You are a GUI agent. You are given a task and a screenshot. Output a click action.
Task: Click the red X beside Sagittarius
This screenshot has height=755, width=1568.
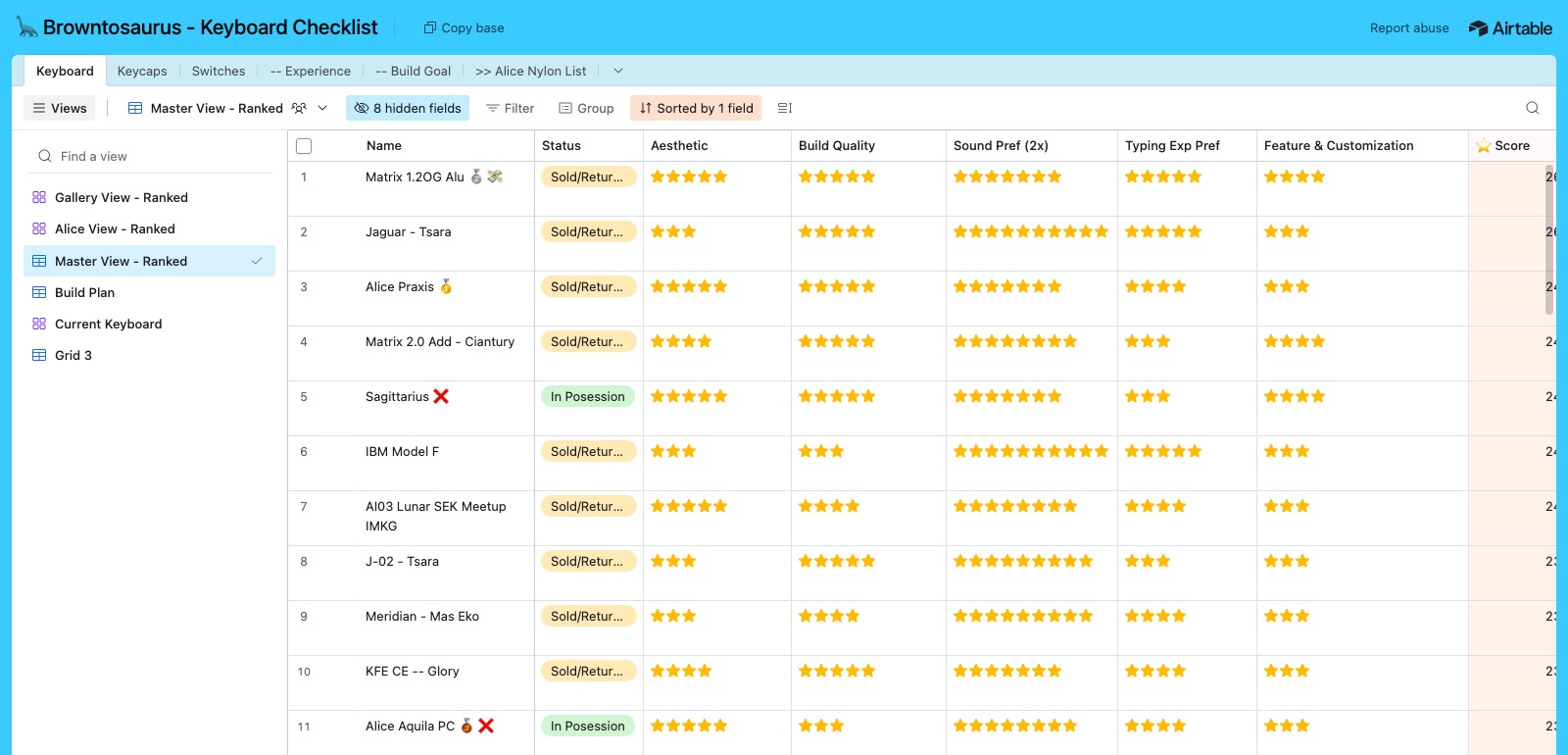(441, 396)
